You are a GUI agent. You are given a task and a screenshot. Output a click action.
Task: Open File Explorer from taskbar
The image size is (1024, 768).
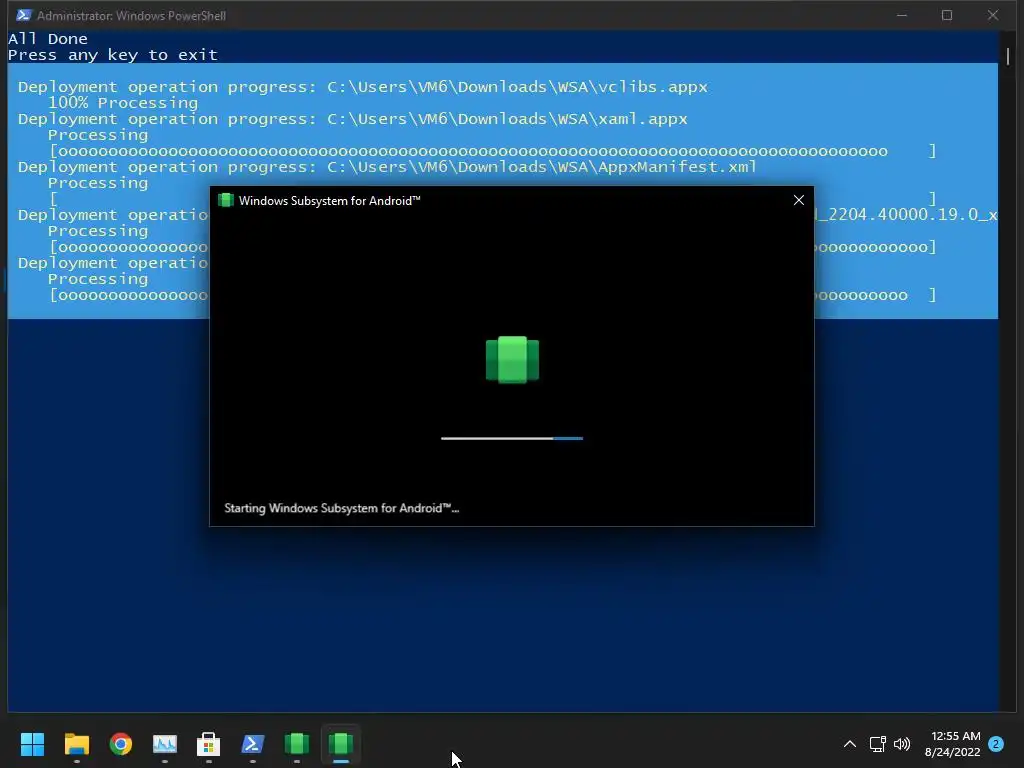[x=76, y=743]
